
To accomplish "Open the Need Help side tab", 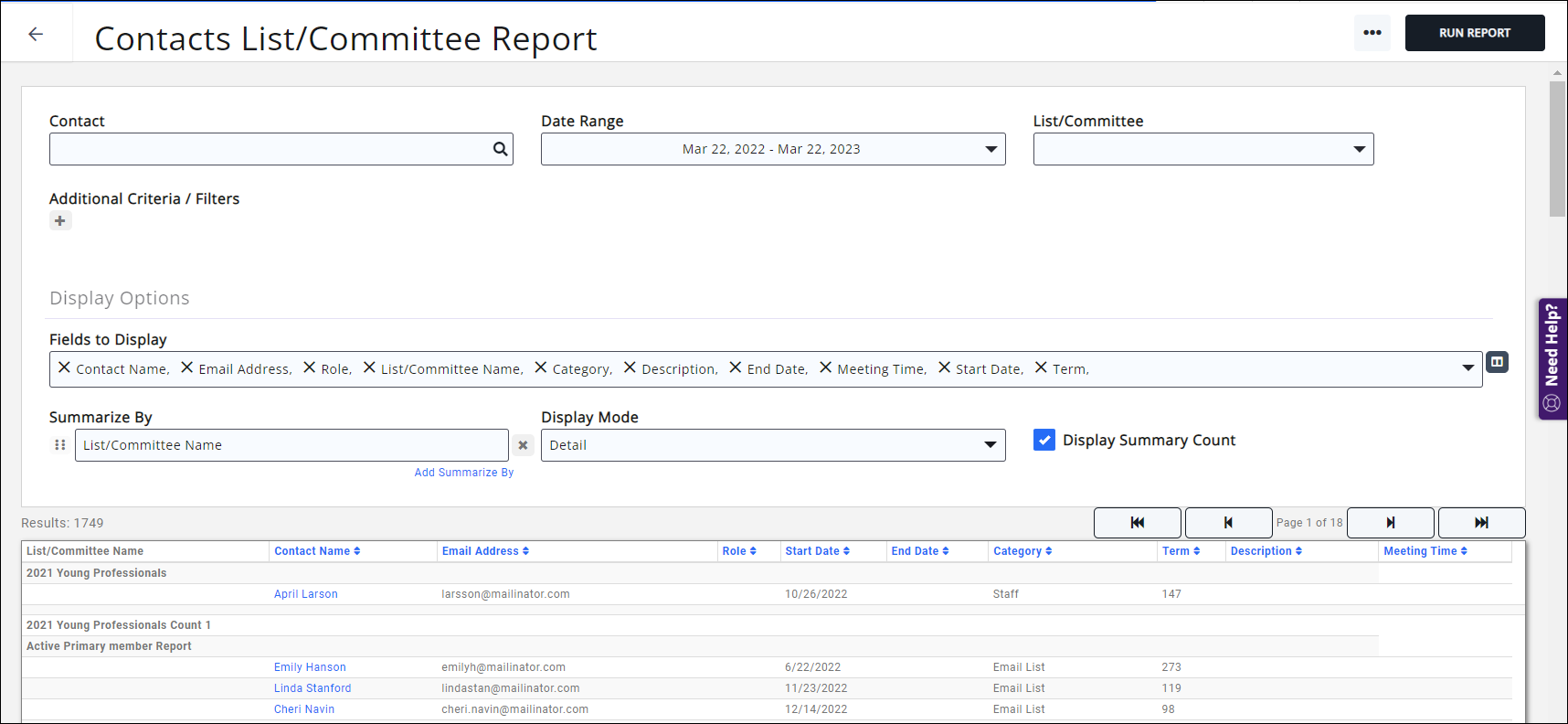I will 1552,358.
